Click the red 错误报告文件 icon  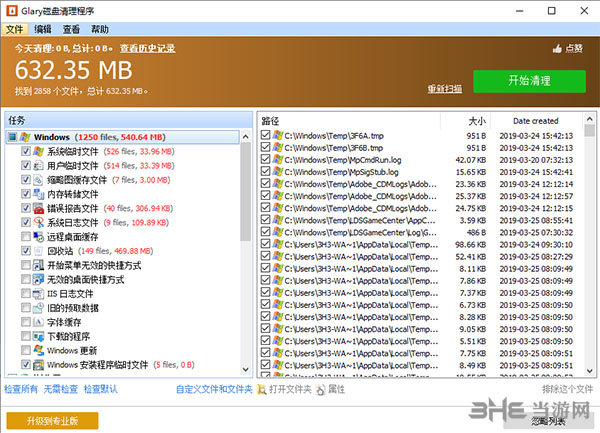38,208
